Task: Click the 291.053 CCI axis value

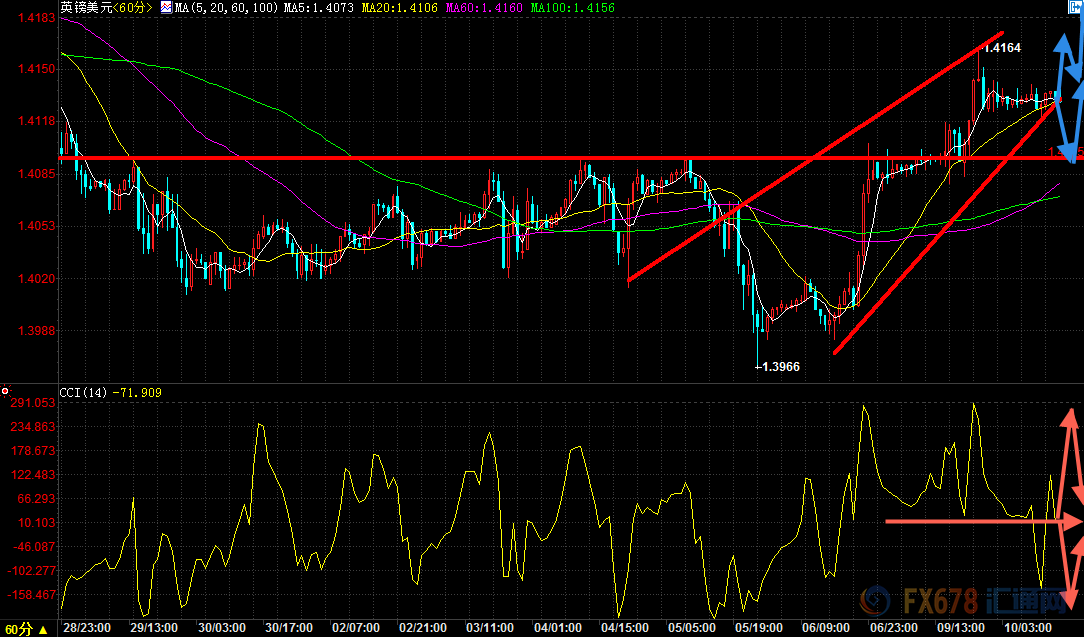Action: [32, 404]
